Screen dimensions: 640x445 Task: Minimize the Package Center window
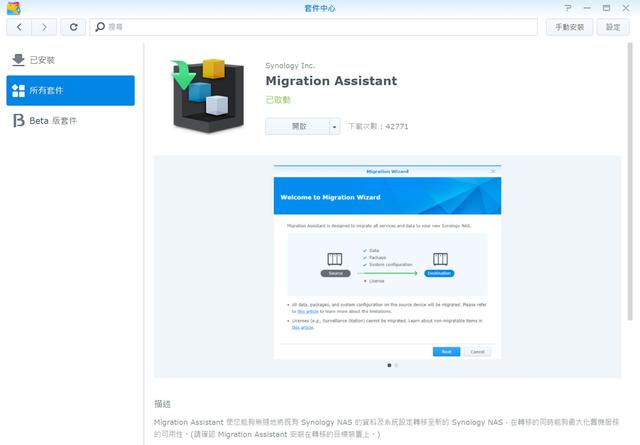point(588,8)
